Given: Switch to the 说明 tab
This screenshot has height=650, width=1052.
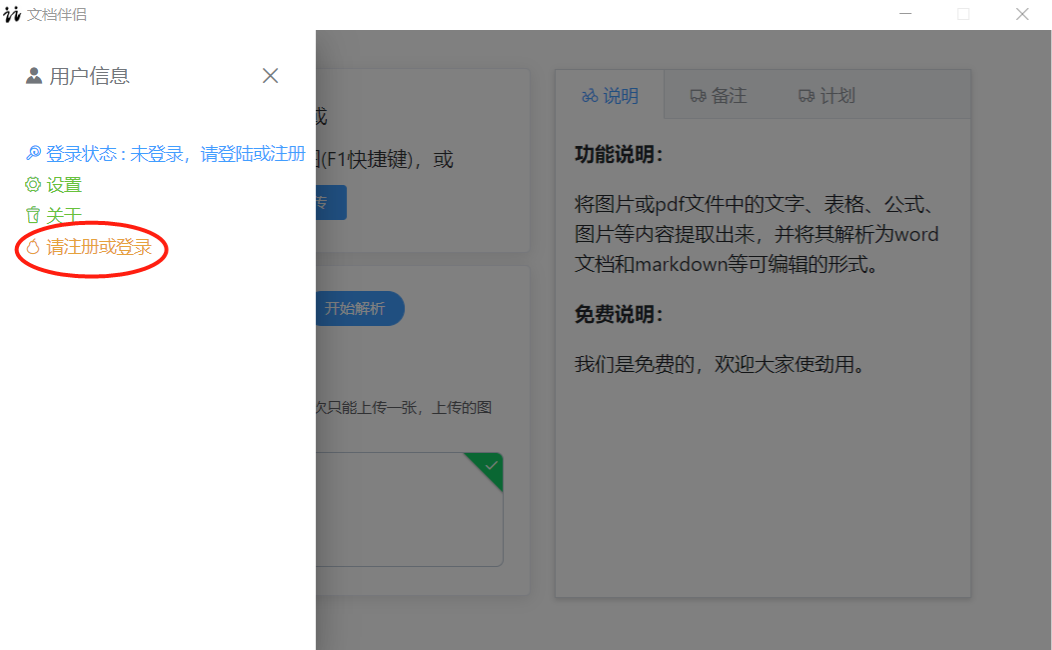Looking at the screenshot, I should click(610, 95).
